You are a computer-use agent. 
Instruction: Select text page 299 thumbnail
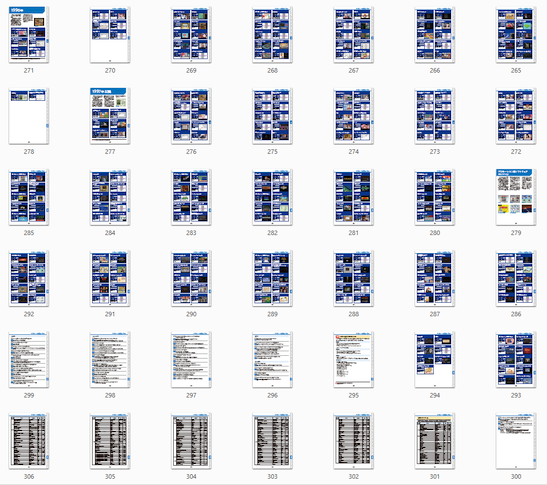pos(29,360)
